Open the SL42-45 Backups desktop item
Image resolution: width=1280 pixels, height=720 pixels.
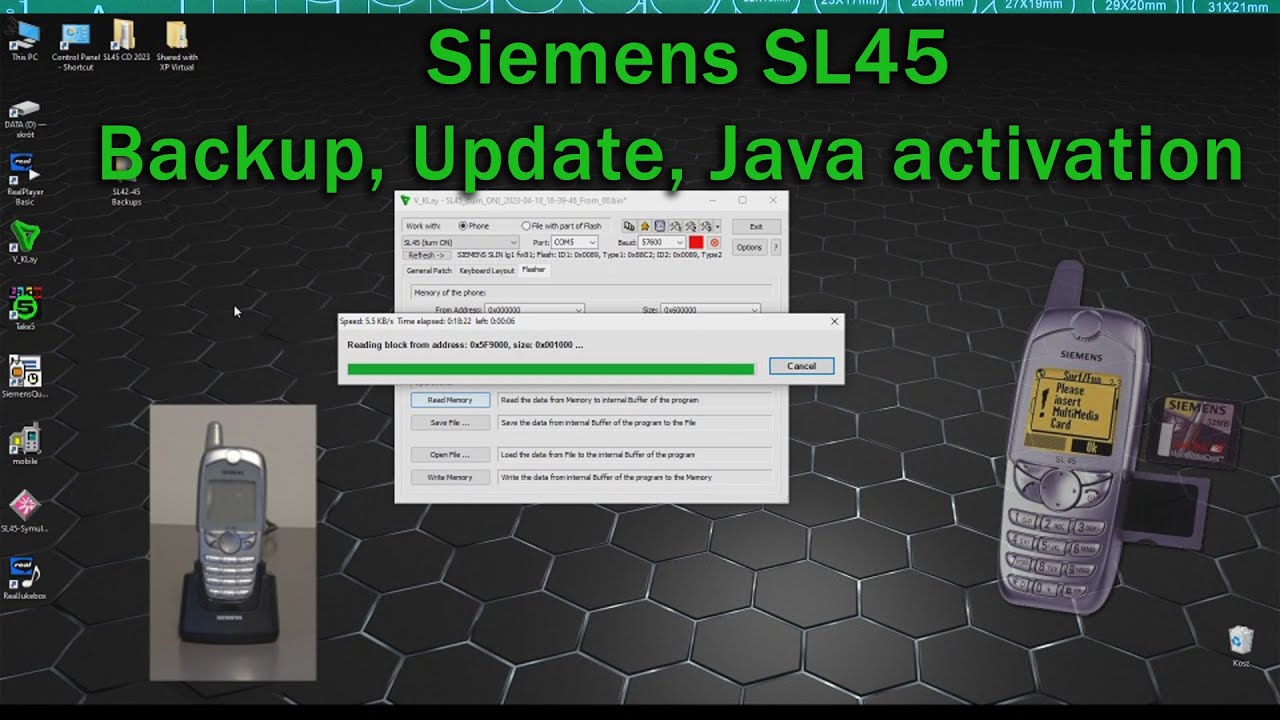click(126, 180)
